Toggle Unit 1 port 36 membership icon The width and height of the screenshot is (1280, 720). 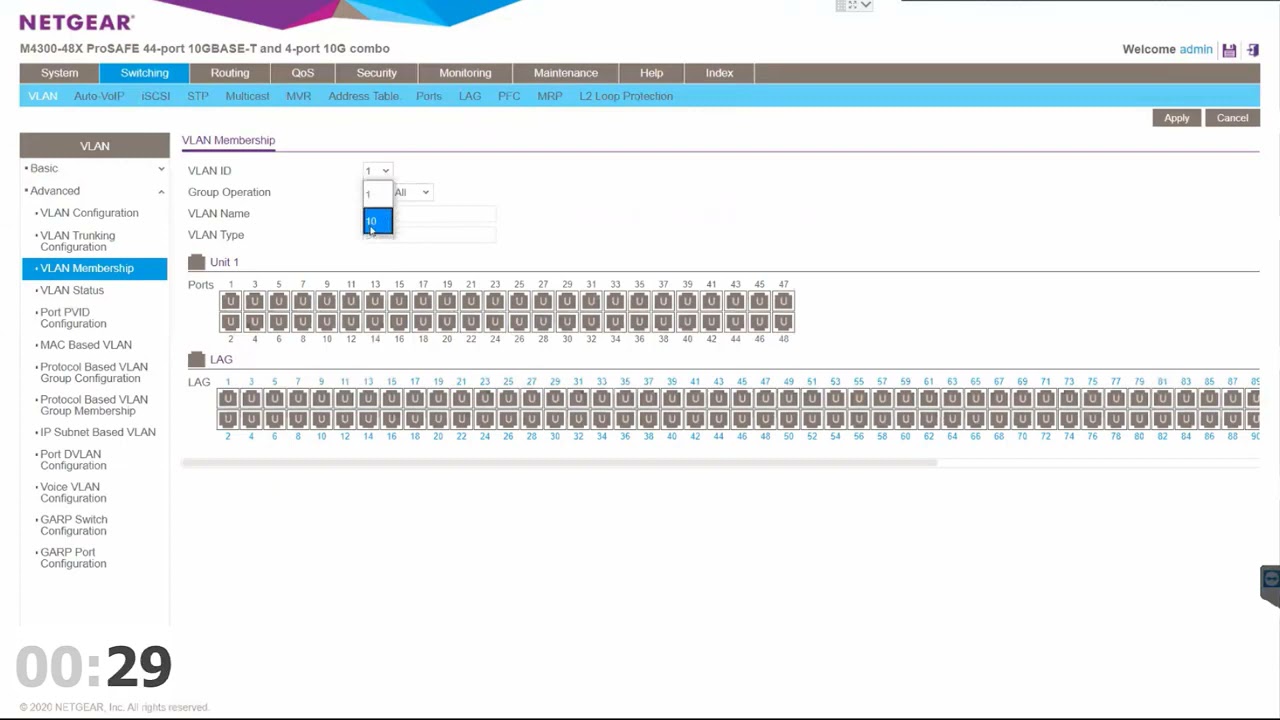pyautogui.click(x=639, y=322)
